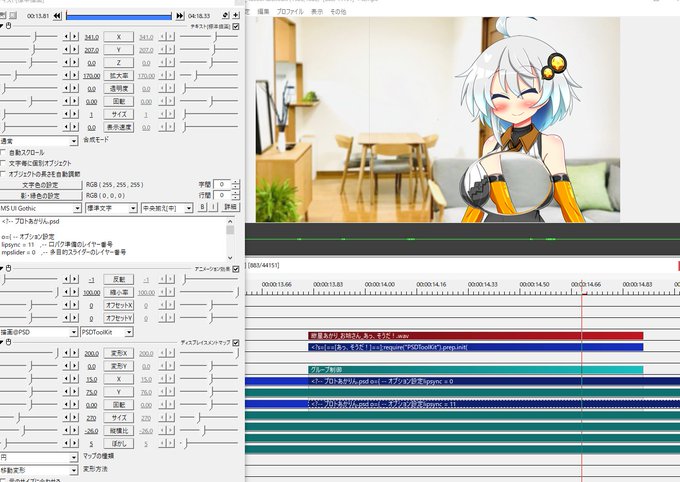
Task: Click left 縦横比 slider track
Action: pos(29,431)
